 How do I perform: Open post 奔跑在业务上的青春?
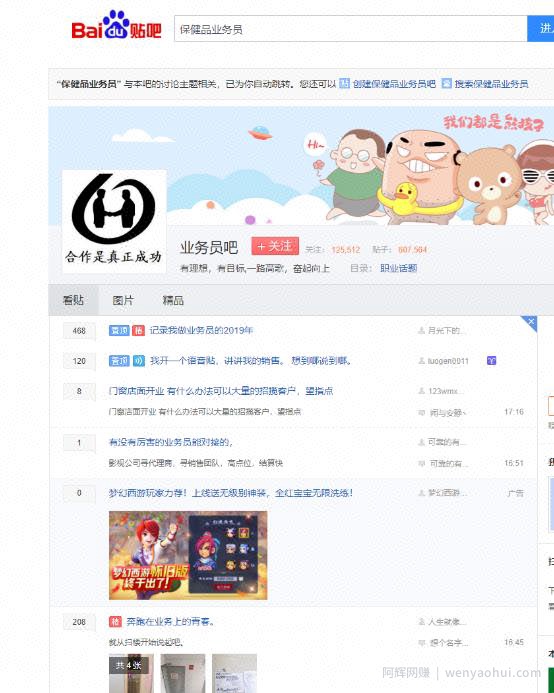(x=171, y=622)
